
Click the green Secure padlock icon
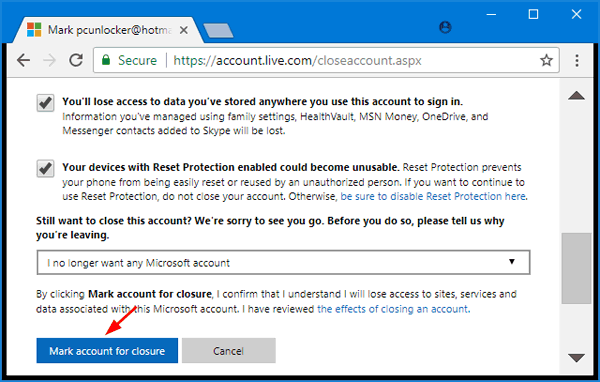[106, 60]
